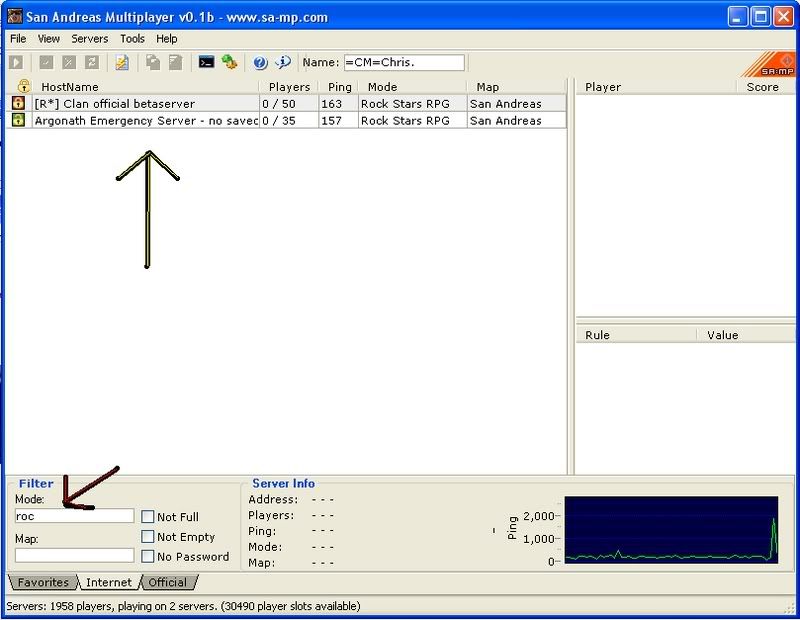Click the greyed Add Server checkmark icon
The width and height of the screenshot is (800, 620).
point(46,63)
